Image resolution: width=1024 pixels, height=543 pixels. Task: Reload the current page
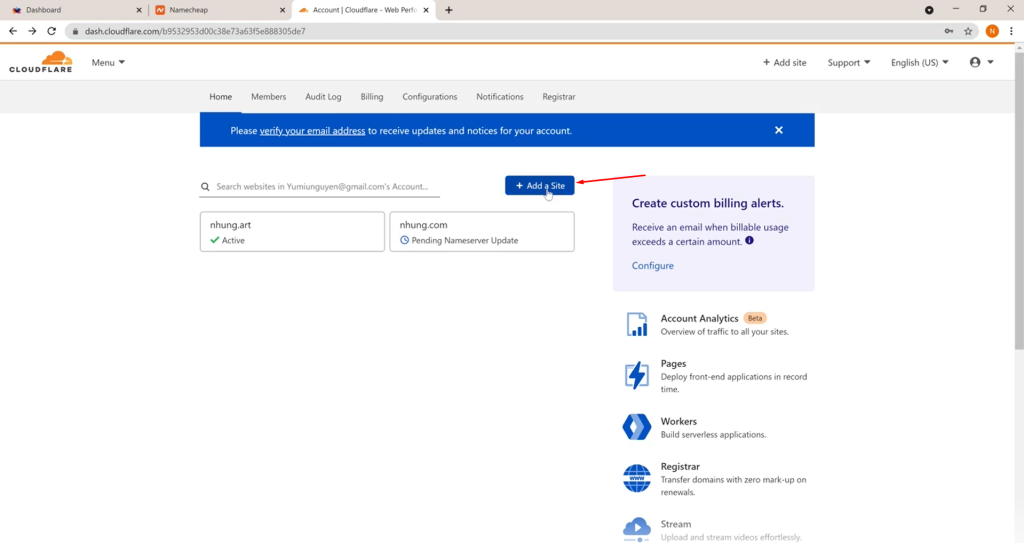tap(52, 31)
